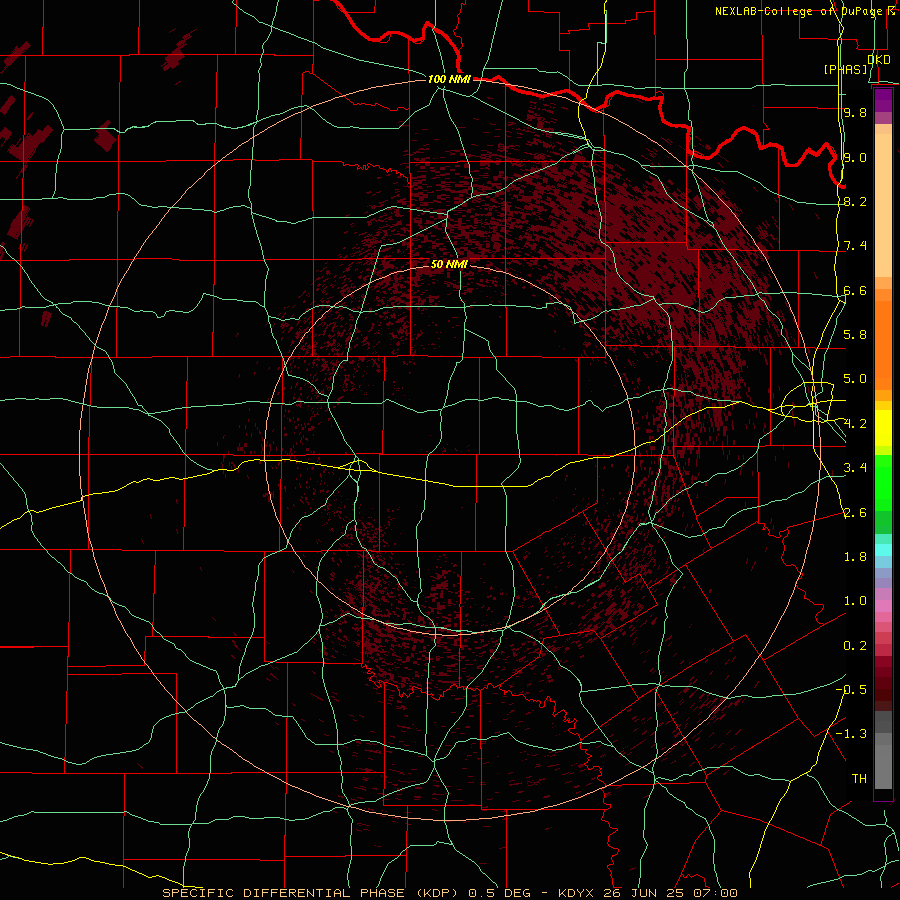Click the TH threshold label on the scale
900x900 pixels.
[x=859, y=778]
